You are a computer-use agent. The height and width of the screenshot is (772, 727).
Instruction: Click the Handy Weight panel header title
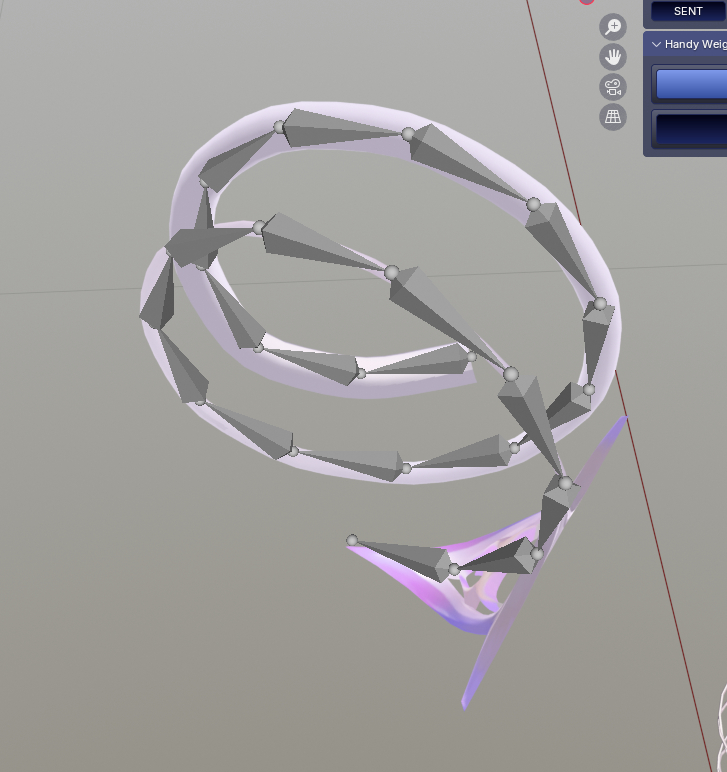pyautogui.click(x=695, y=45)
